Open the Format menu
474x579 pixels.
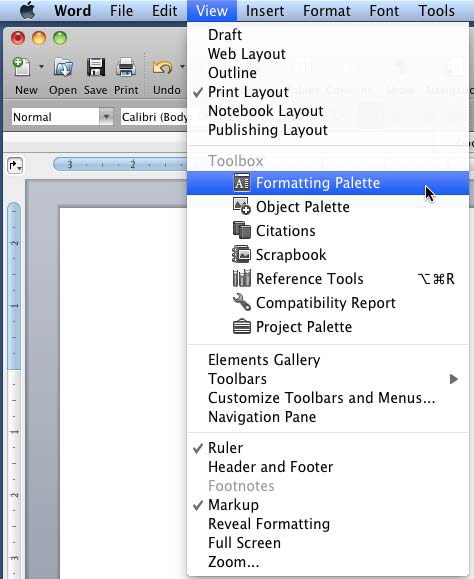(x=327, y=10)
